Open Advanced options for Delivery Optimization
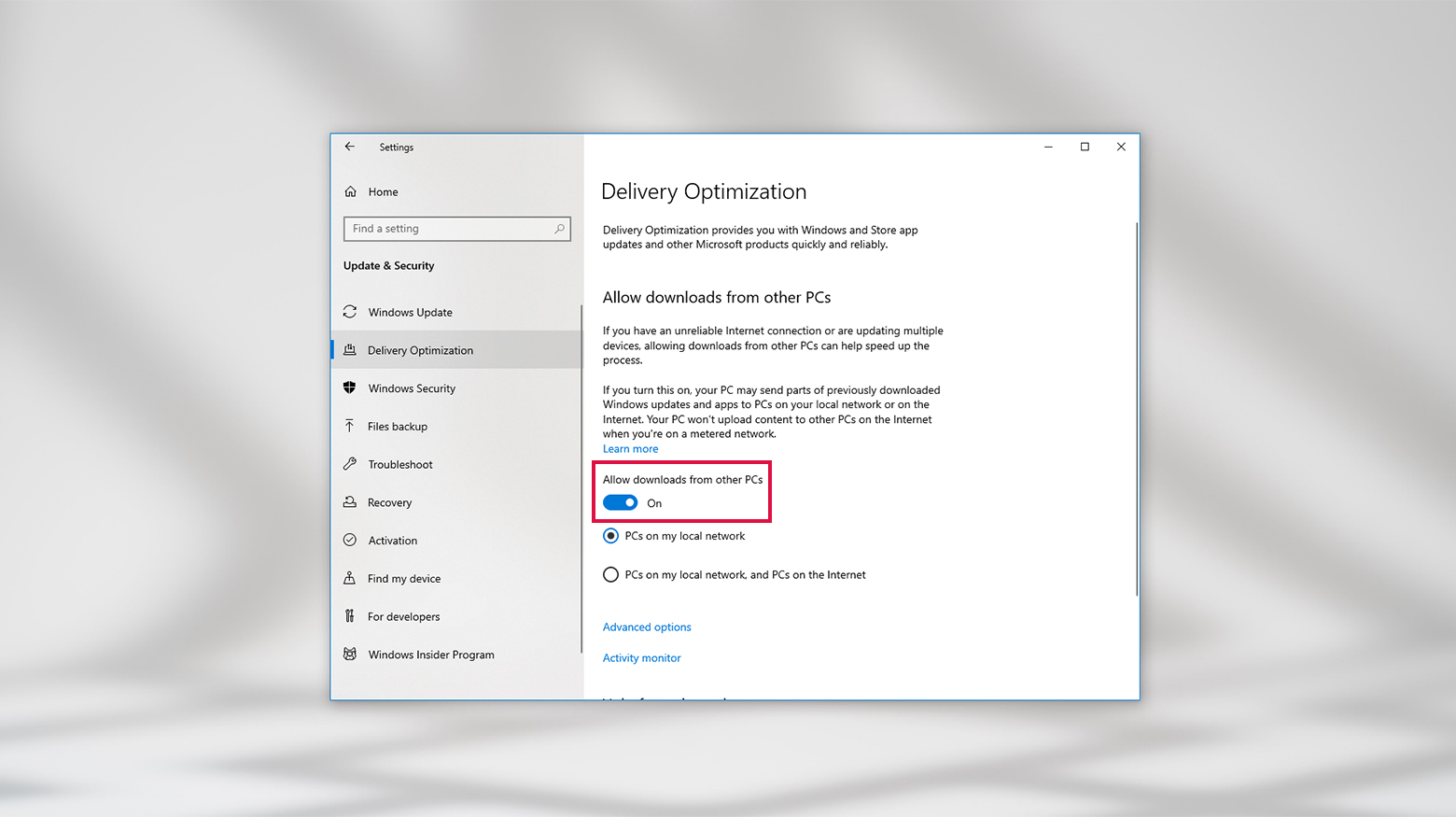1456x817 pixels. [x=647, y=627]
